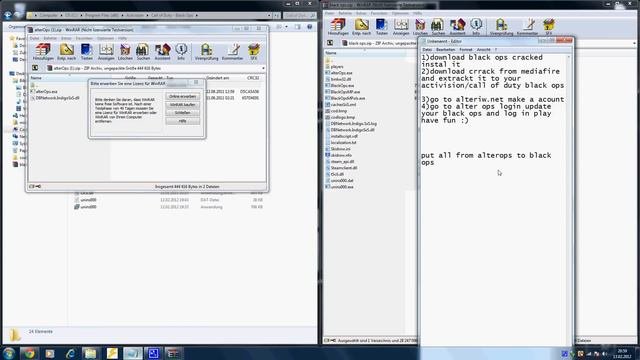Click Kommentar icon in alterOps WinRAR window
The image size is (640, 360).
click(232, 52)
